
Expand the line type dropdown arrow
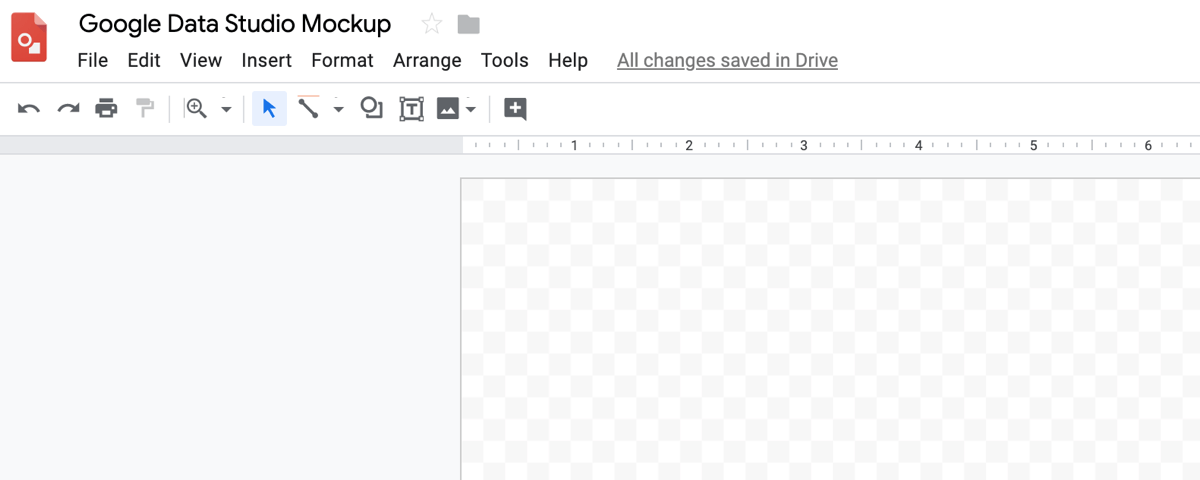click(338, 109)
